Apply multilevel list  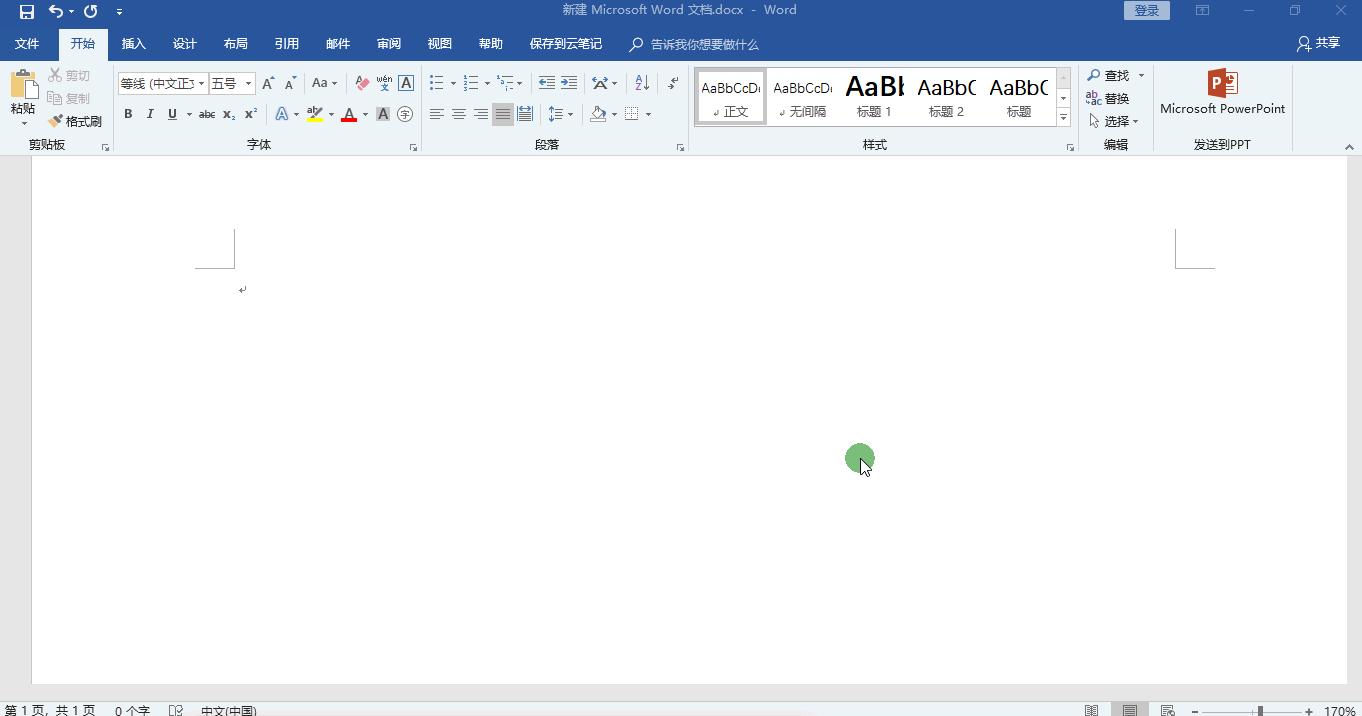(x=506, y=83)
